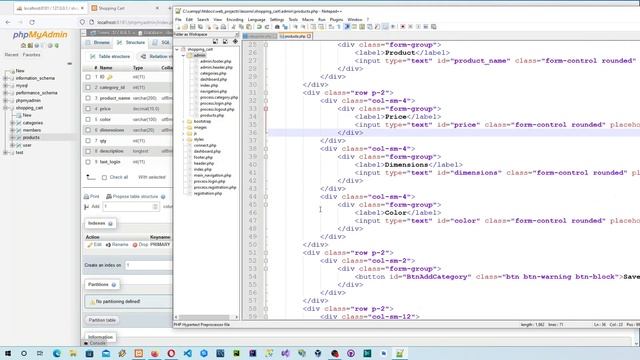Expand the test database node
Viewport: 640px width, 360px height.
pyautogui.click(x=6, y=153)
